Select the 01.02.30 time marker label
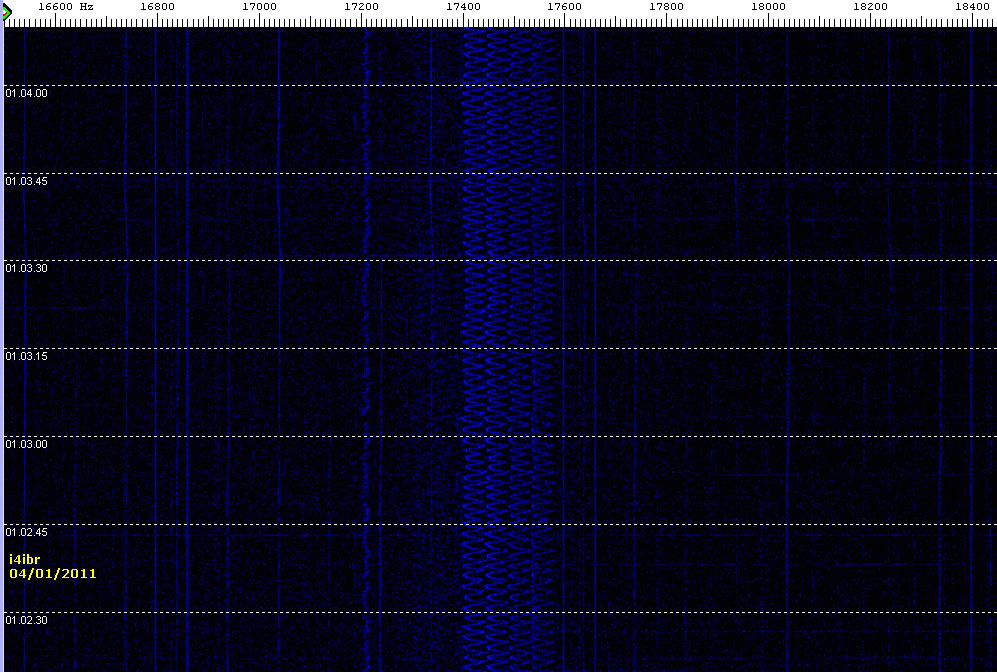 tap(26, 620)
